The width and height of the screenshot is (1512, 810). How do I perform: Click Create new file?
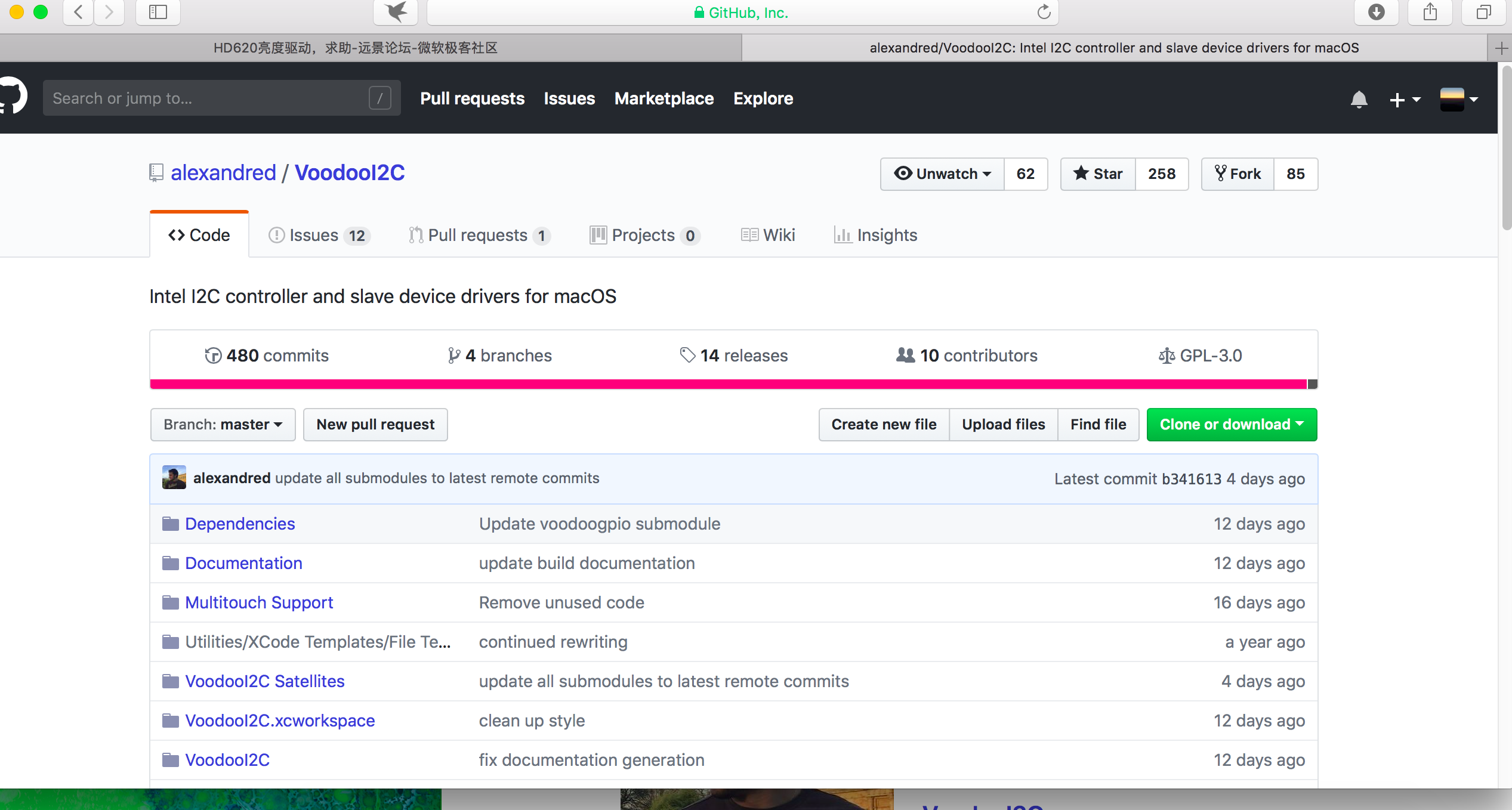[x=884, y=425]
